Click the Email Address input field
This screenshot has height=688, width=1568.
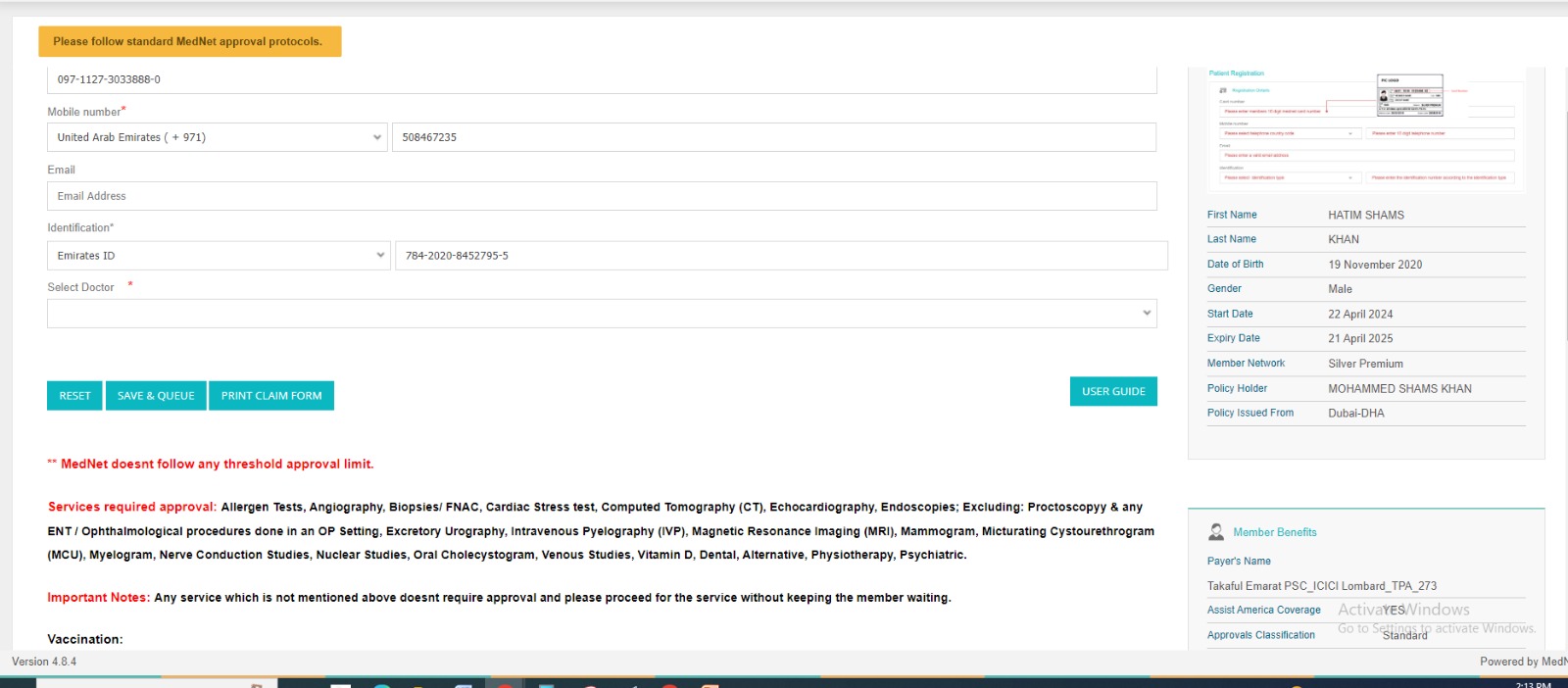(602, 196)
